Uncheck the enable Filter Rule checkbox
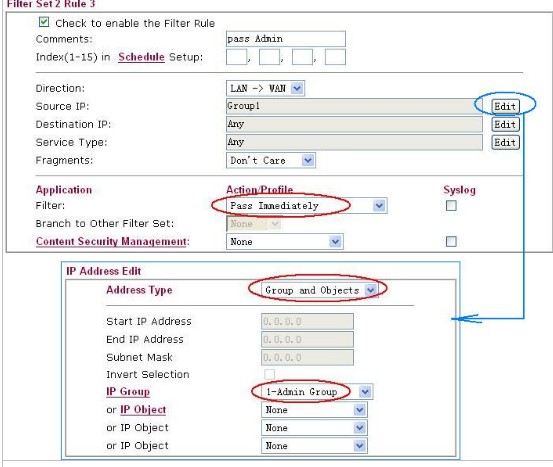 (44, 22)
